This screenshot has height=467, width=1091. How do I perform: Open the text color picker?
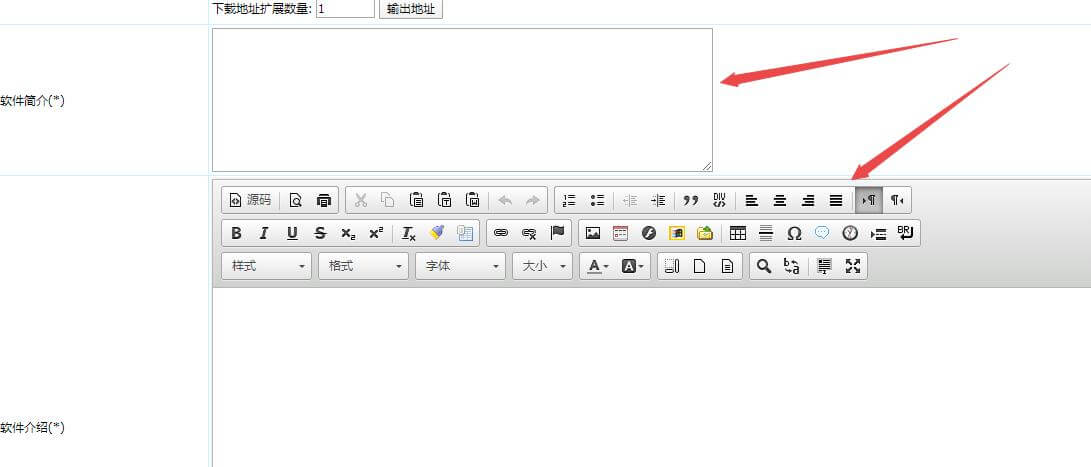tap(598, 266)
